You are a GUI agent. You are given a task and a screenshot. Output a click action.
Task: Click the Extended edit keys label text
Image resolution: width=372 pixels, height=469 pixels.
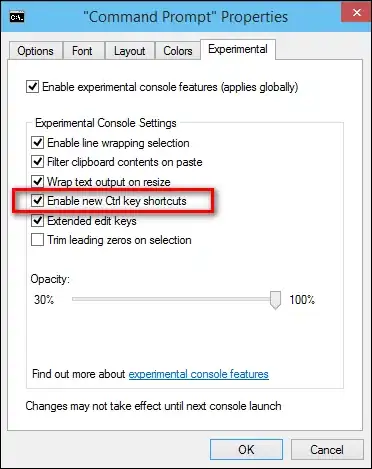pos(92,221)
